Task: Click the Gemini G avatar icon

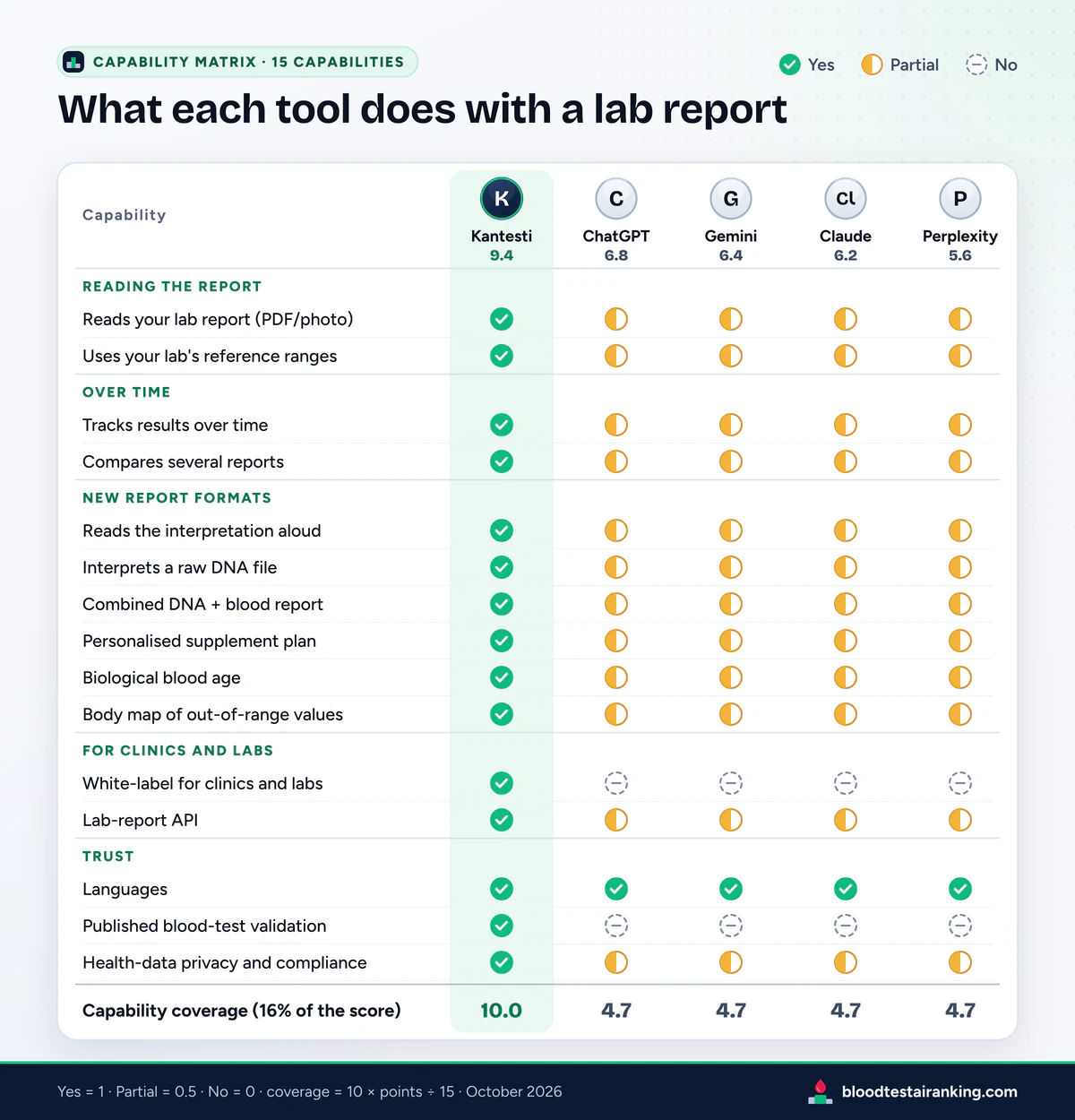Action: click(731, 199)
